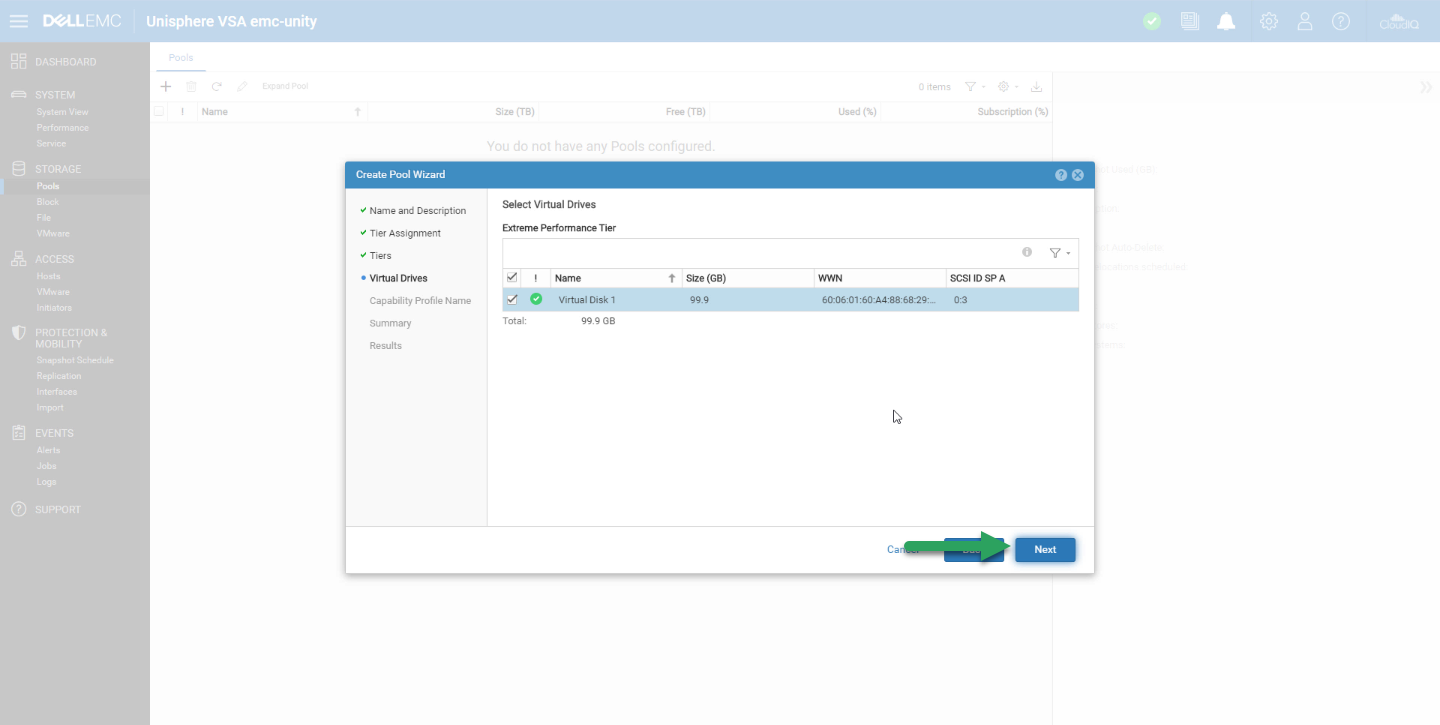Open the filter dropdown in the Pools toolbar
1440x725 pixels.
[975, 87]
